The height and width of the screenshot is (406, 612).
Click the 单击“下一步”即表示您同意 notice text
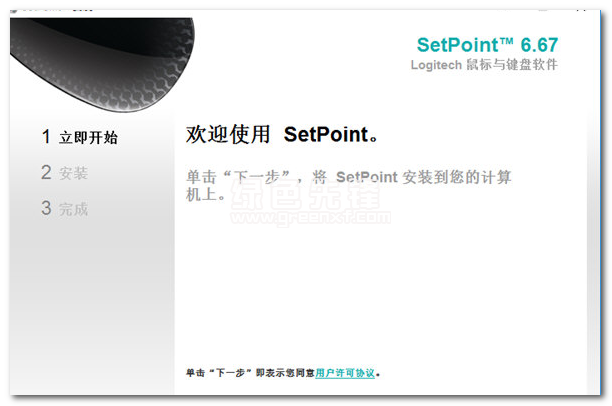coord(250,373)
